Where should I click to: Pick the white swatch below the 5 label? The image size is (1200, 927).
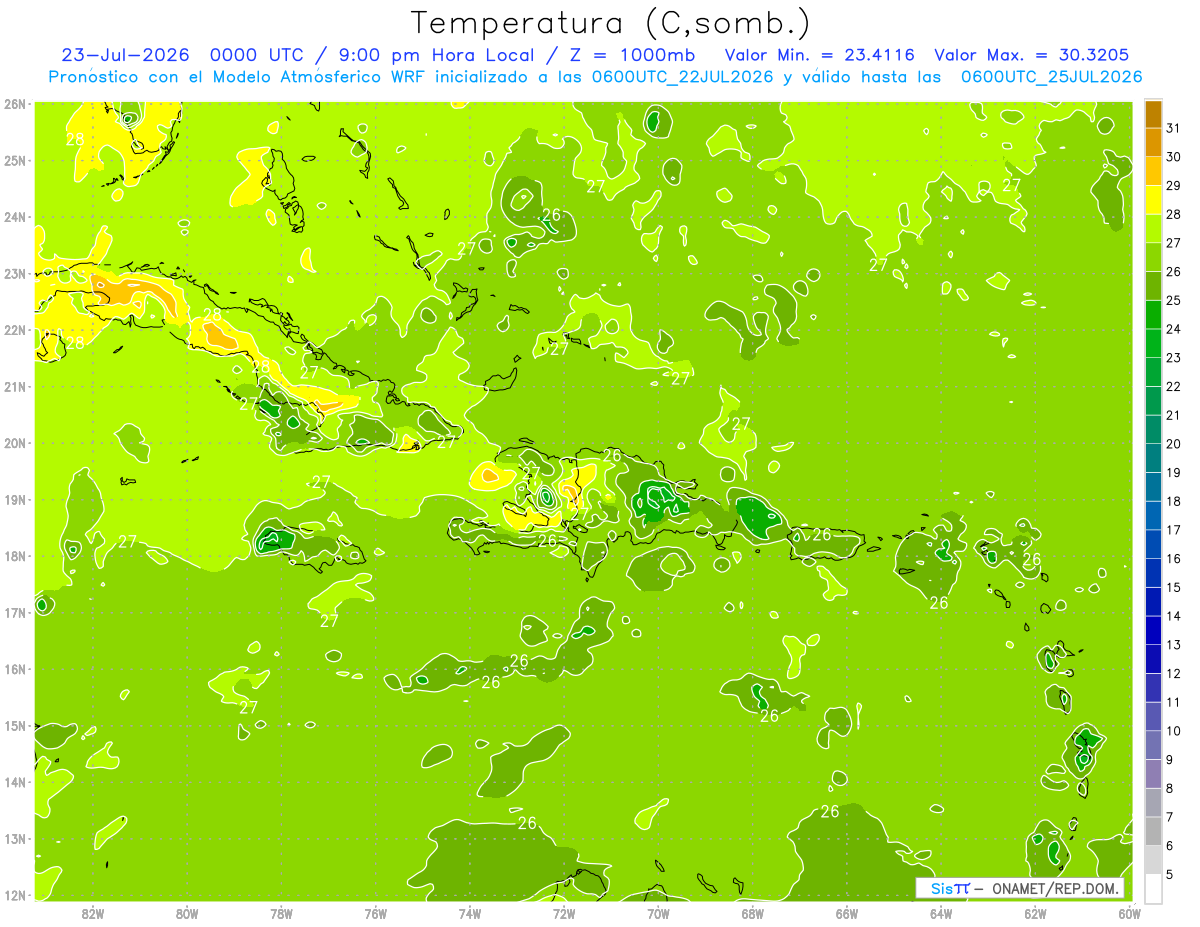[x=1153, y=888]
